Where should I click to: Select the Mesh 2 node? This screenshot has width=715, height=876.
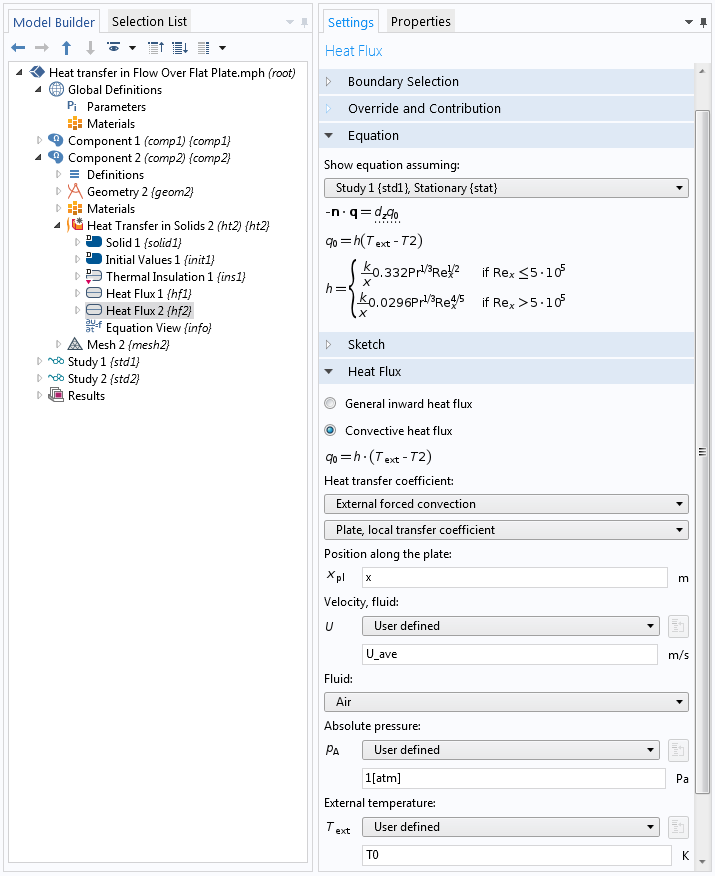click(127, 345)
